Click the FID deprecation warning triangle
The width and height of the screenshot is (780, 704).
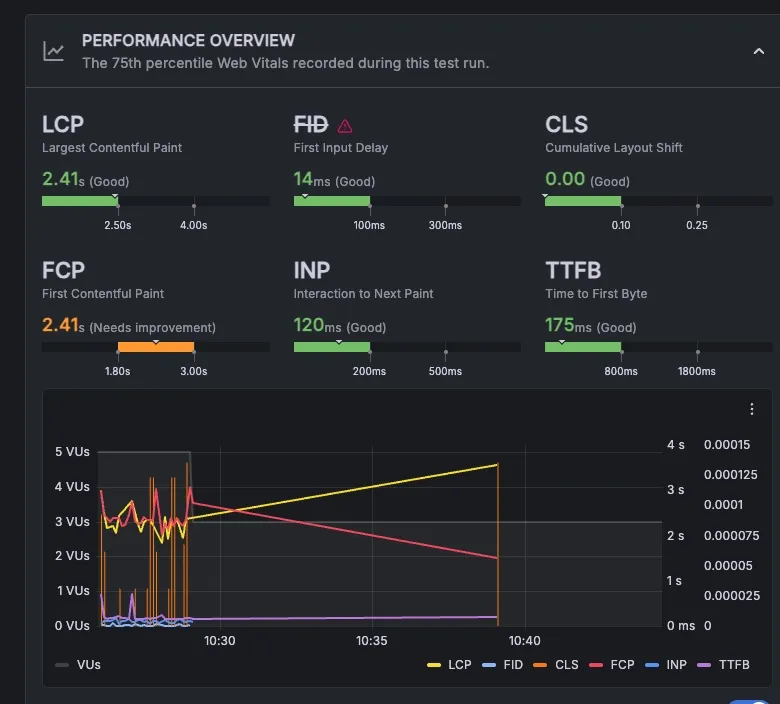click(345, 126)
